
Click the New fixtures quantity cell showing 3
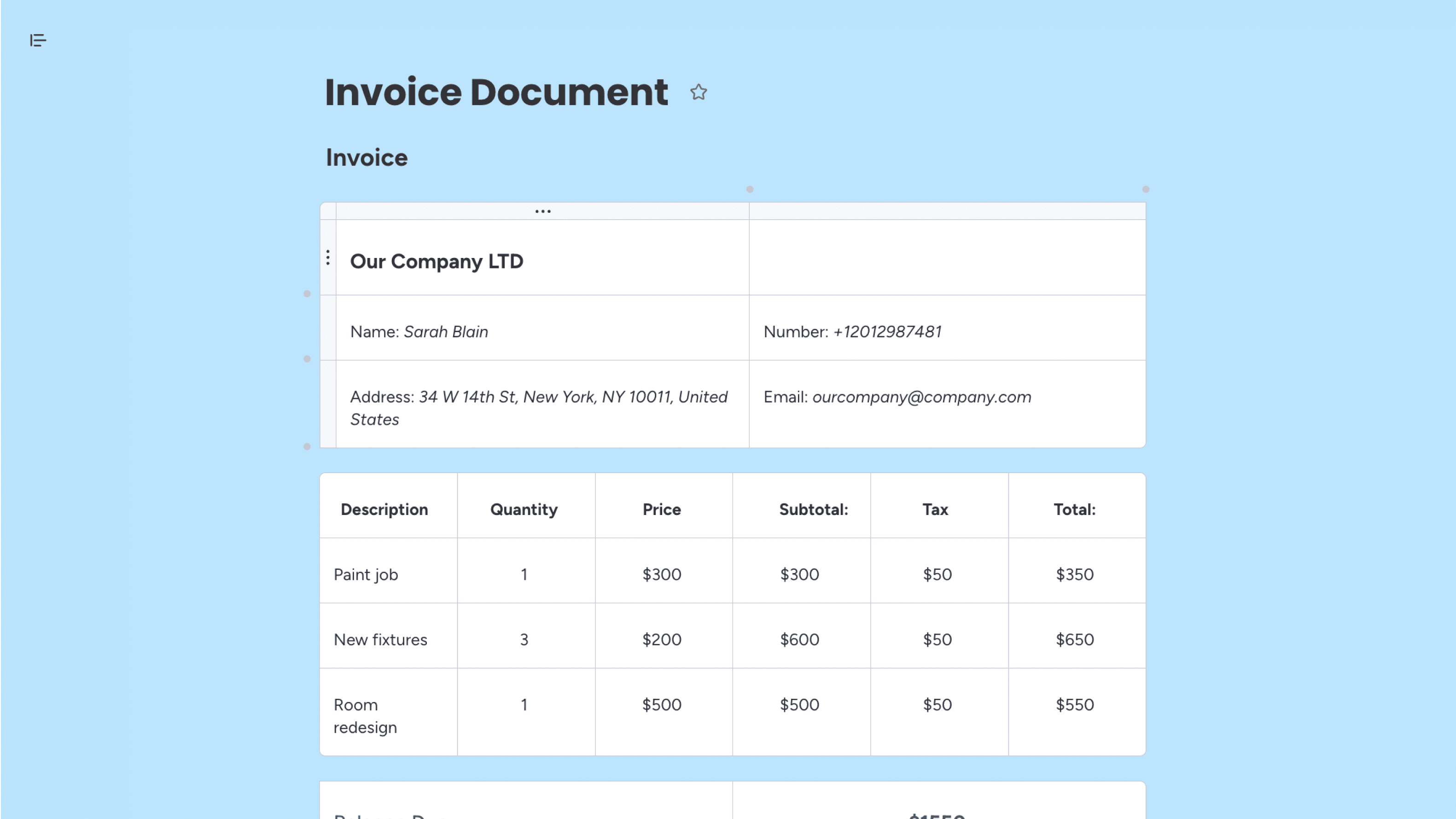coord(524,639)
